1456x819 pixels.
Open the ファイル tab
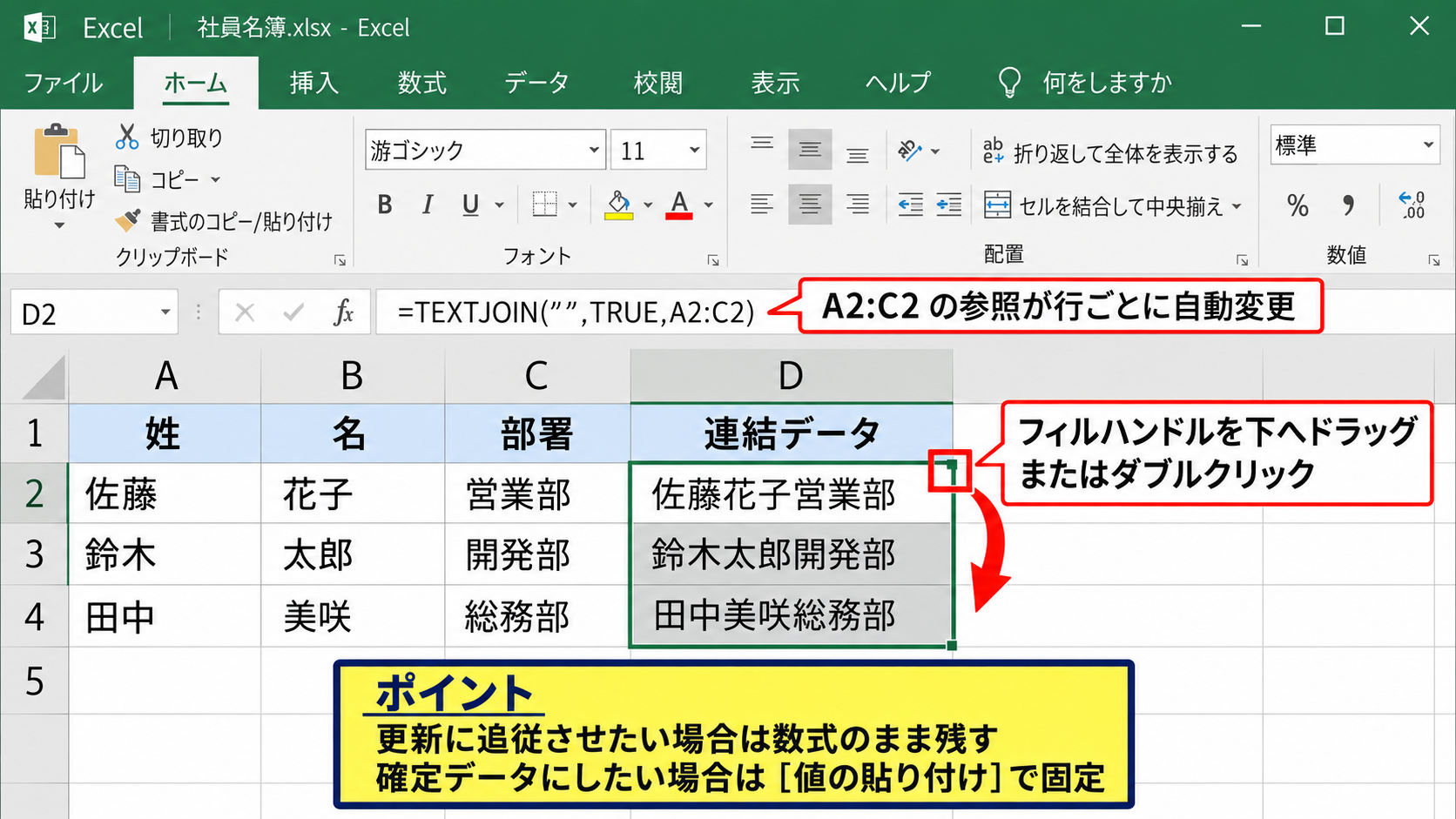[63, 83]
